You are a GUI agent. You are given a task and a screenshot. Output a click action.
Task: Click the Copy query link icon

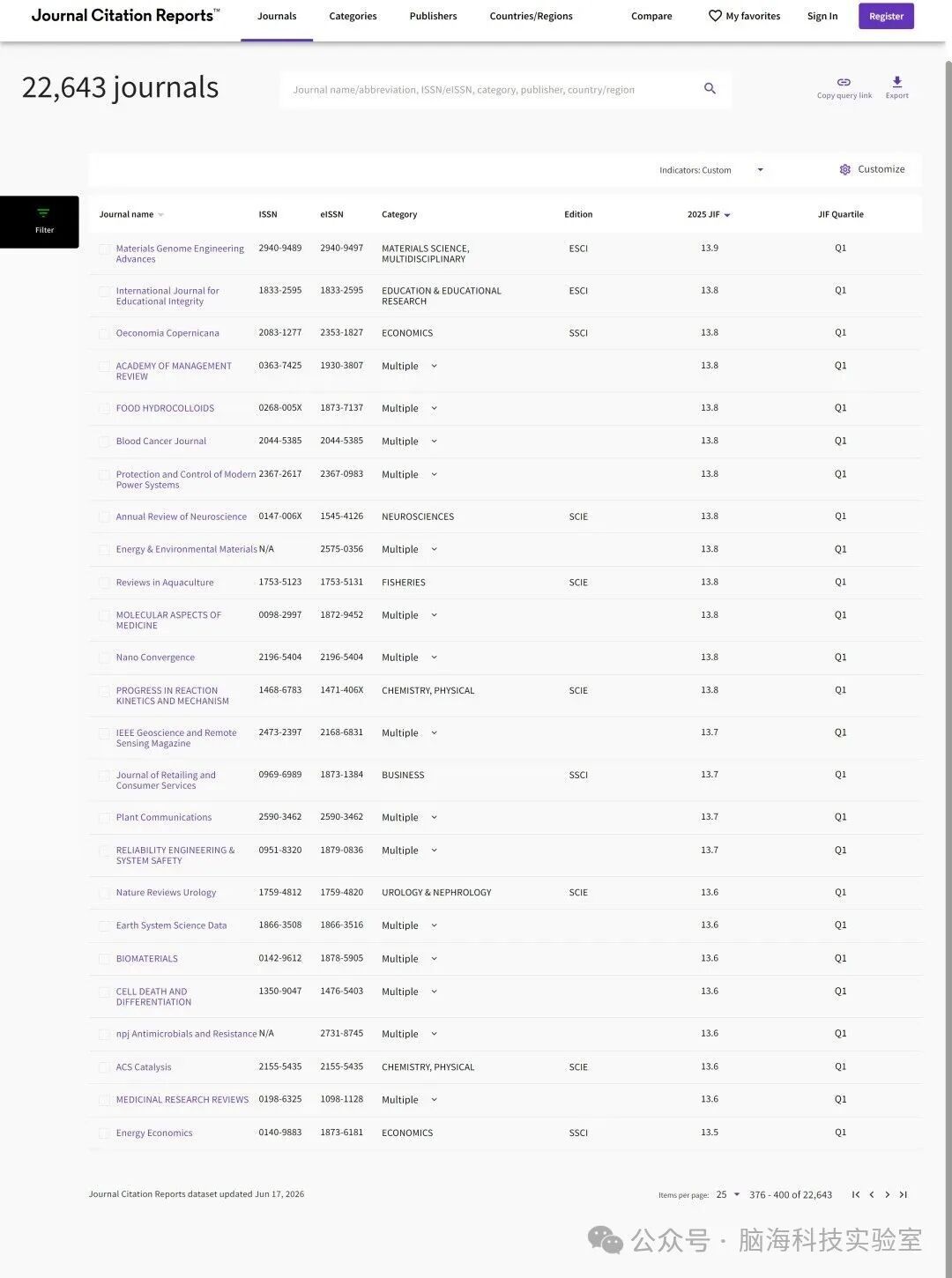tap(844, 82)
